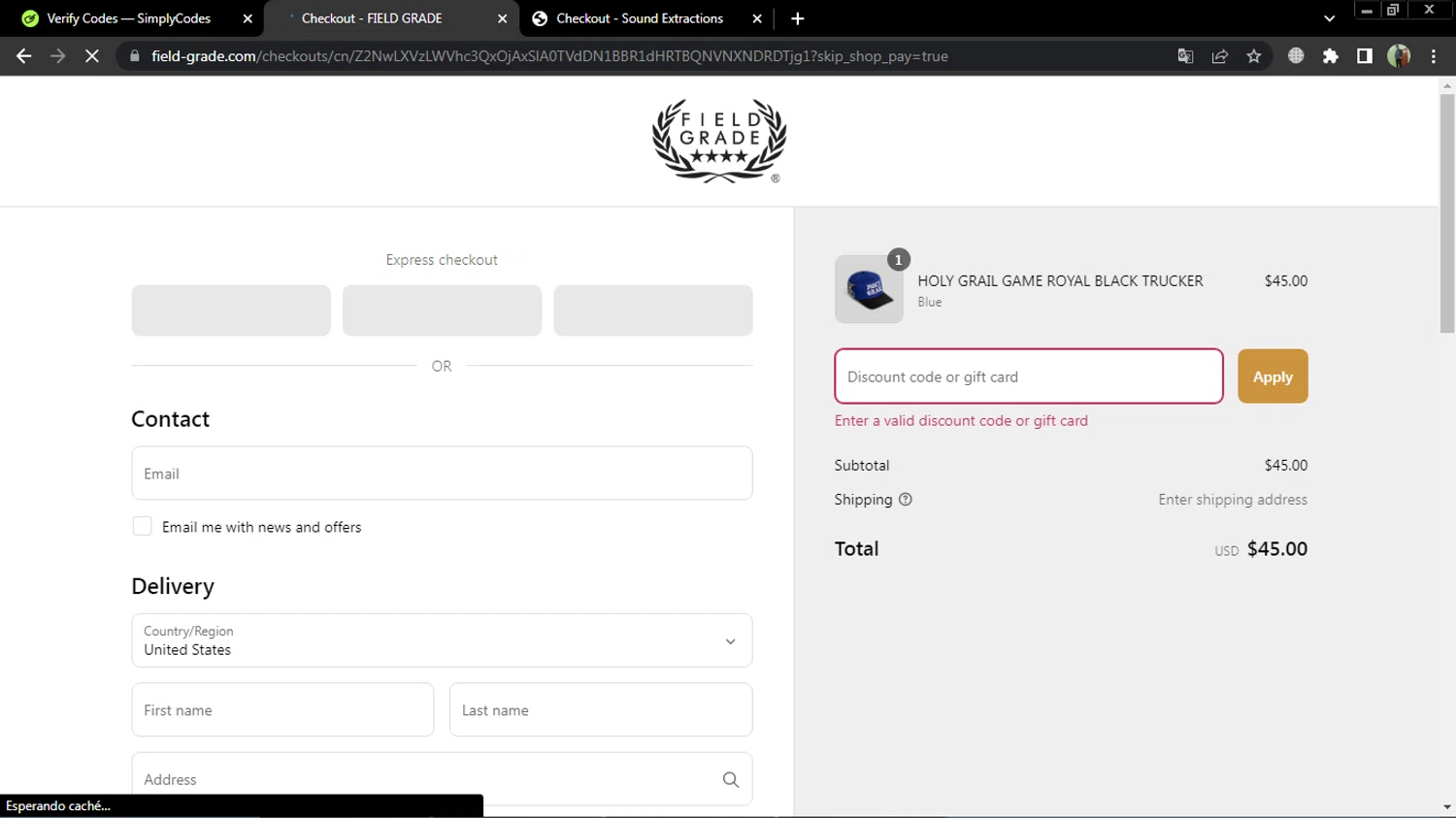1456x818 pixels.
Task: Click the HOLY GRAIL GAME ROYAL BLACK TRUCKER name
Action: point(1060,280)
